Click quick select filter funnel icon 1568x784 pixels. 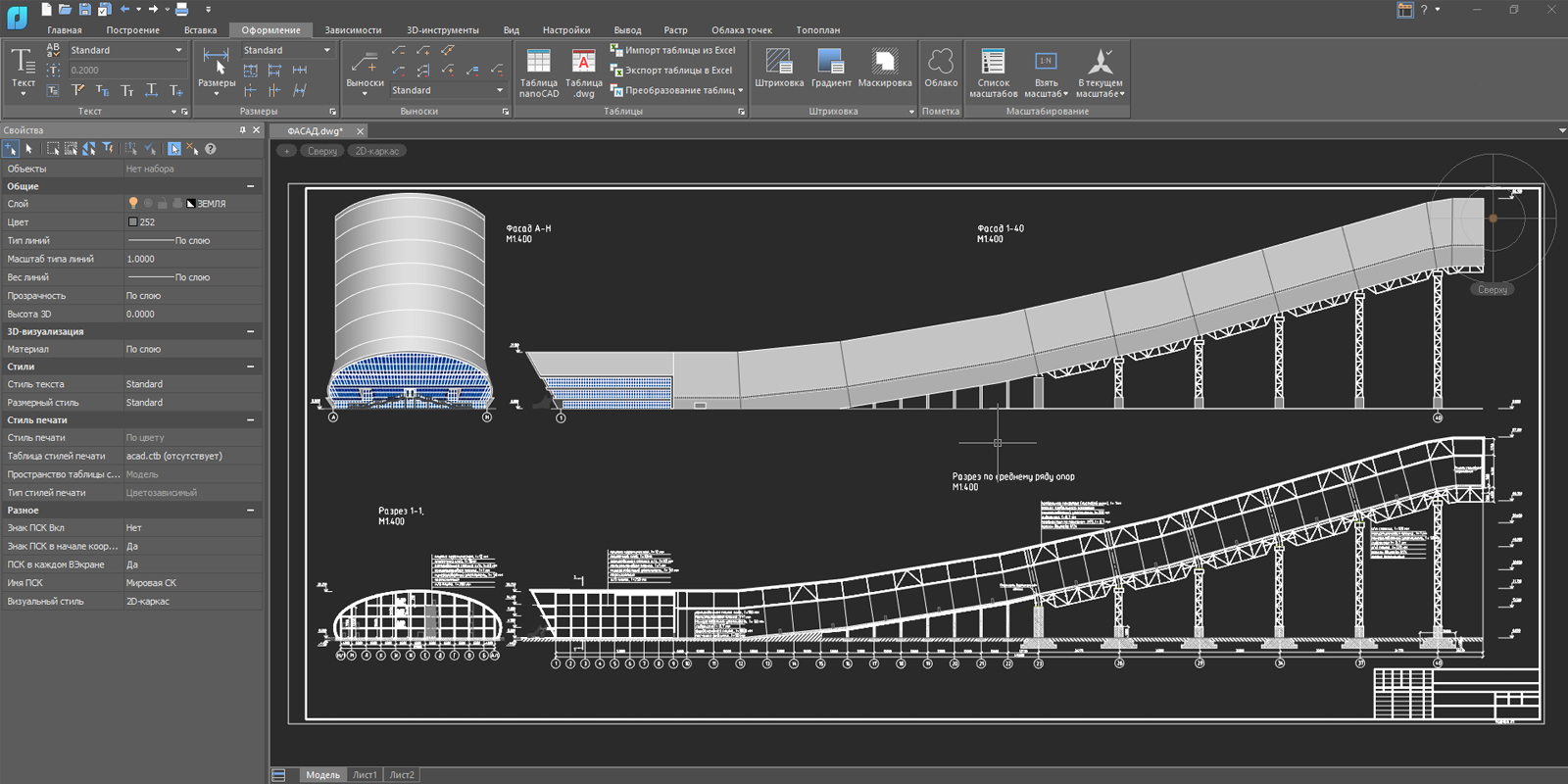(x=108, y=148)
